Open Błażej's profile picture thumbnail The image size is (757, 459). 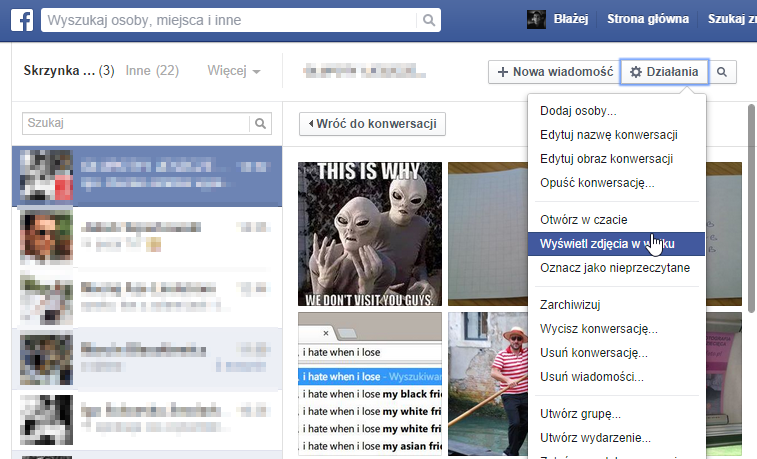coord(536,19)
